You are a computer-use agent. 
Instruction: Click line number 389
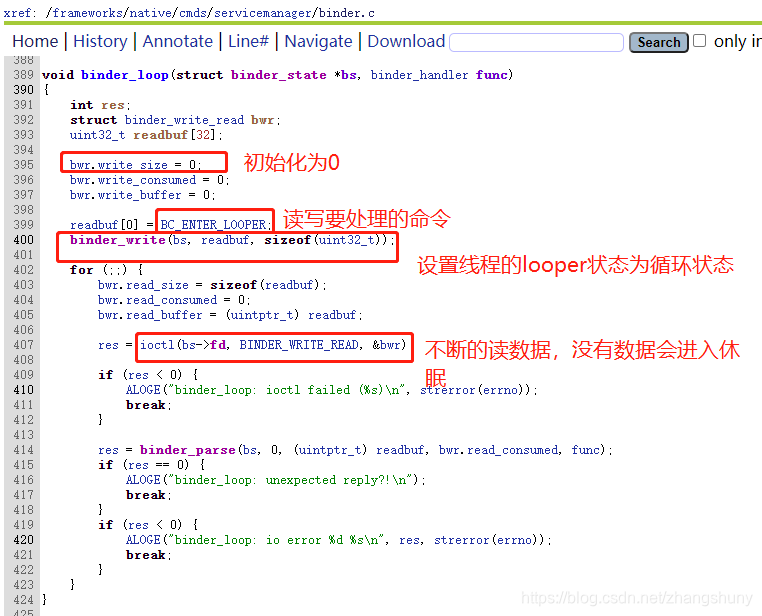point(23,75)
